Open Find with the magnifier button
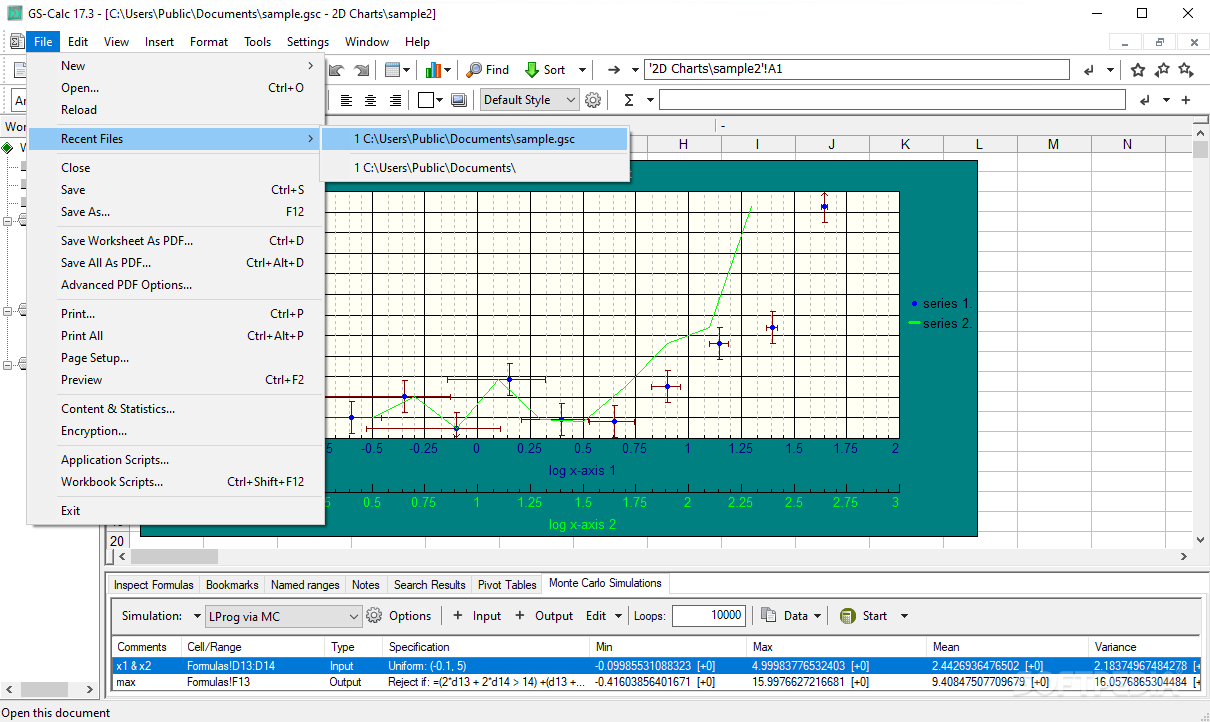The height and width of the screenshot is (722, 1210). 488,70
